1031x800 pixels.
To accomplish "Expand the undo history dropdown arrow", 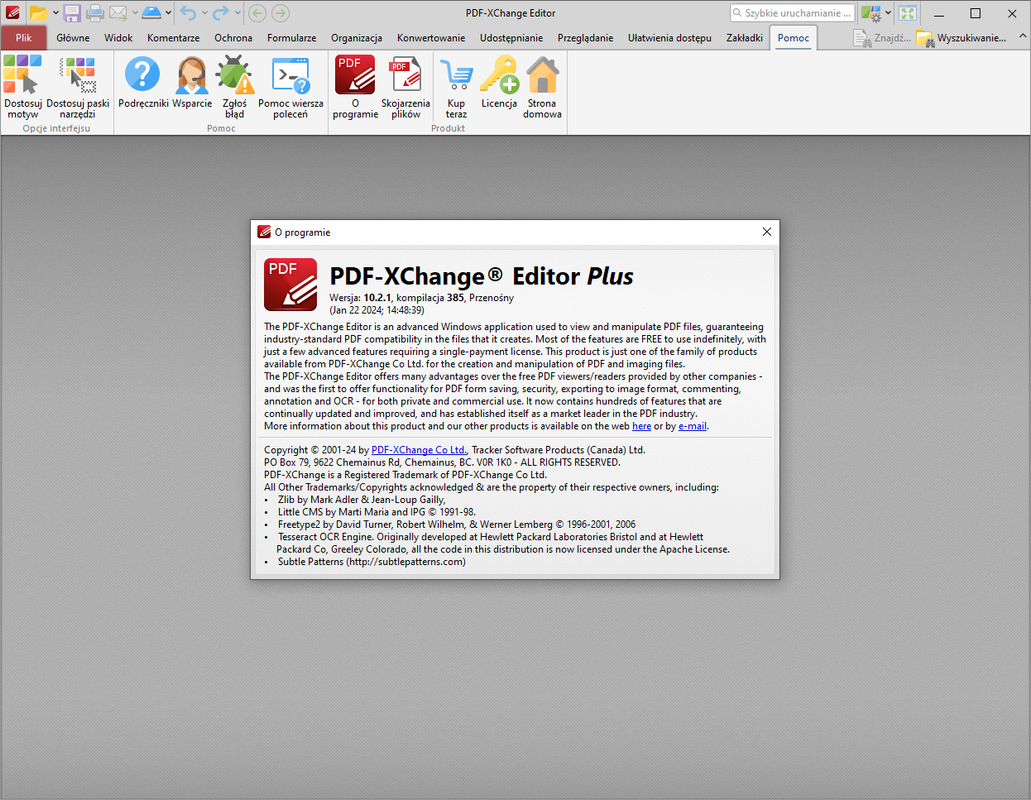I will pos(204,13).
